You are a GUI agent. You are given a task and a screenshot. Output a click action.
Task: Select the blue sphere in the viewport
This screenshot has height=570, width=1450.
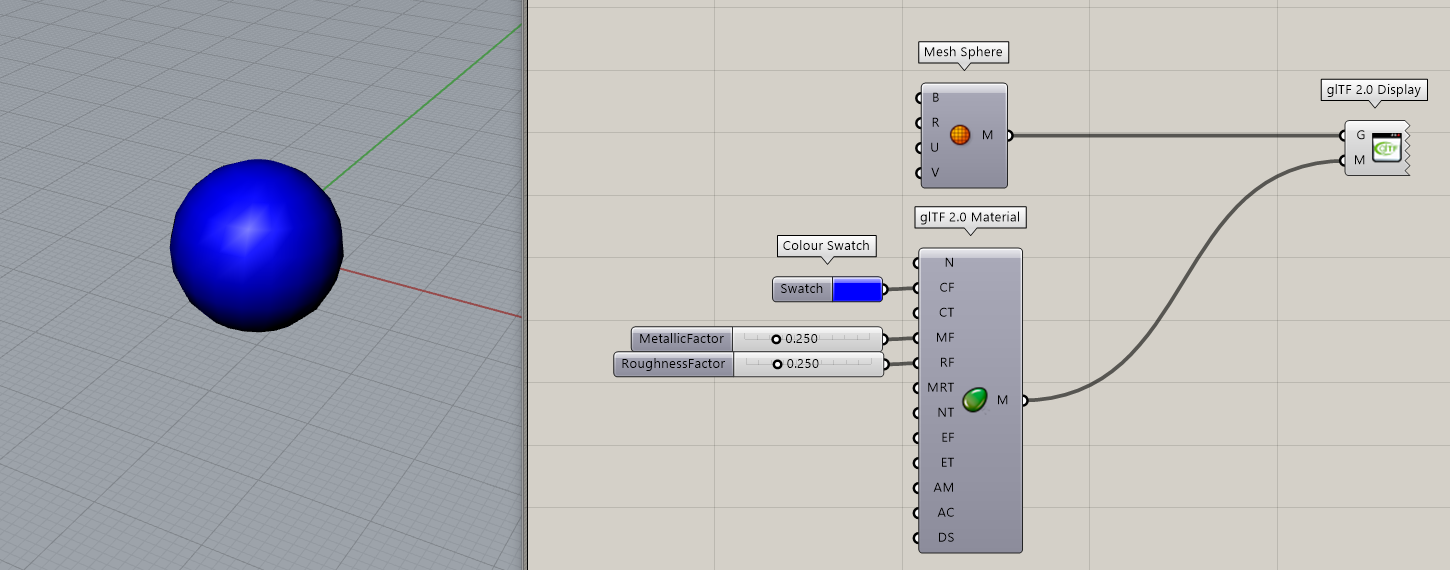pyautogui.click(x=257, y=245)
